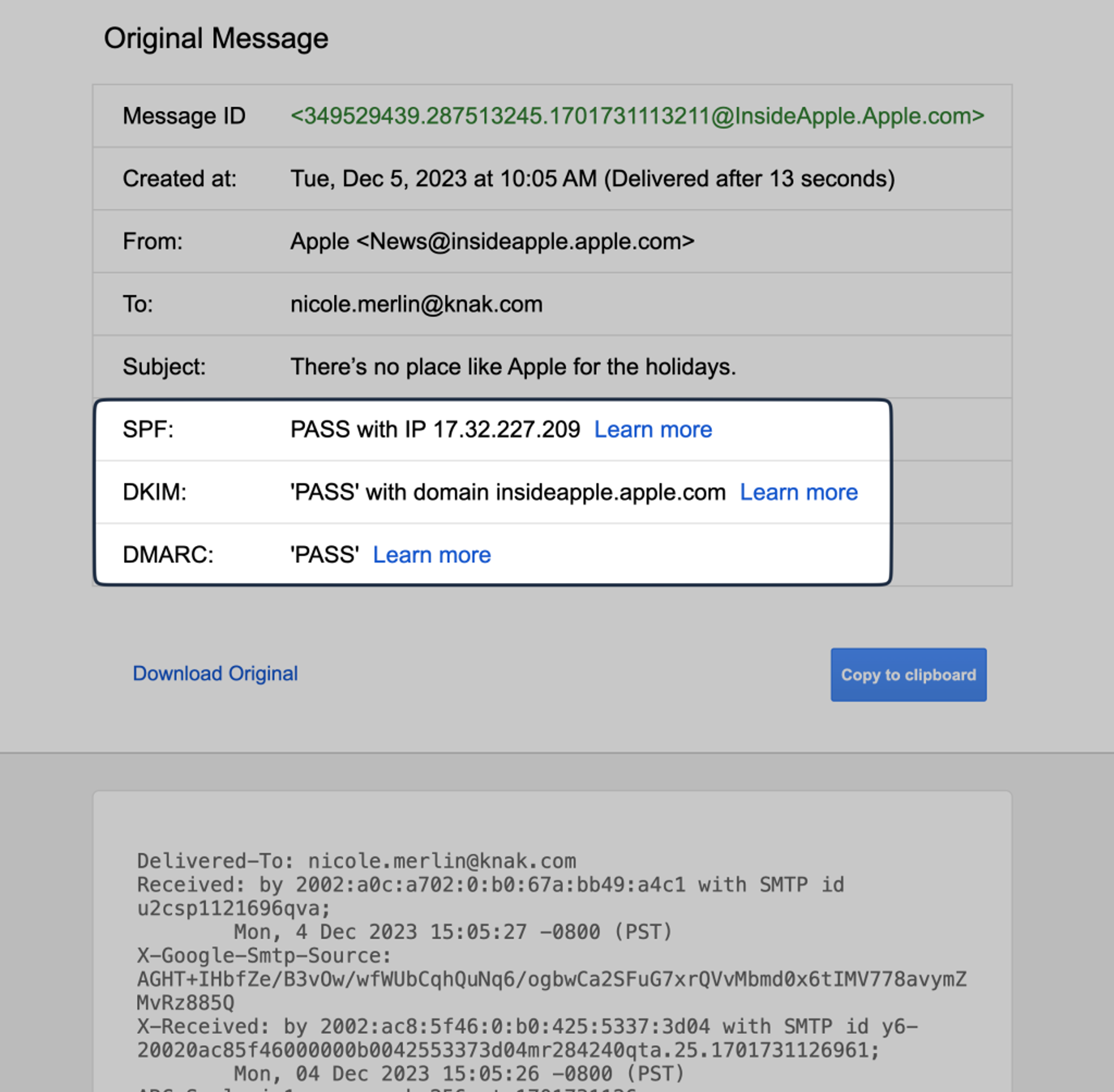This screenshot has height=1092, width=1114.
Task: Click the Subject line text
Action: 513,367
